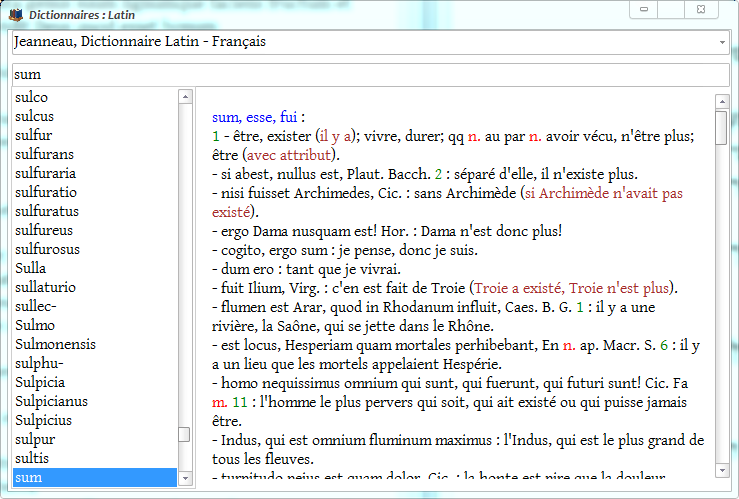Viewport: 739px width, 499px height.
Task: Click definition pane scrollbar down arrow
Action: (722, 470)
